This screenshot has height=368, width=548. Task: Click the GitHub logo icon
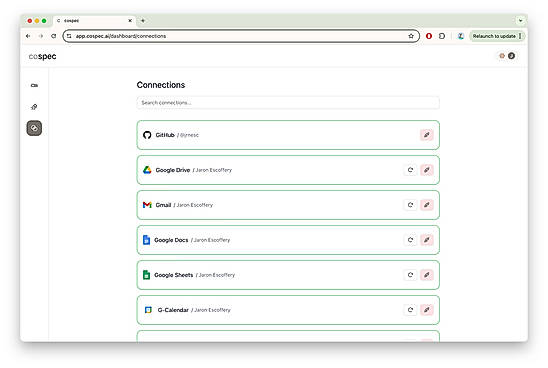point(147,135)
